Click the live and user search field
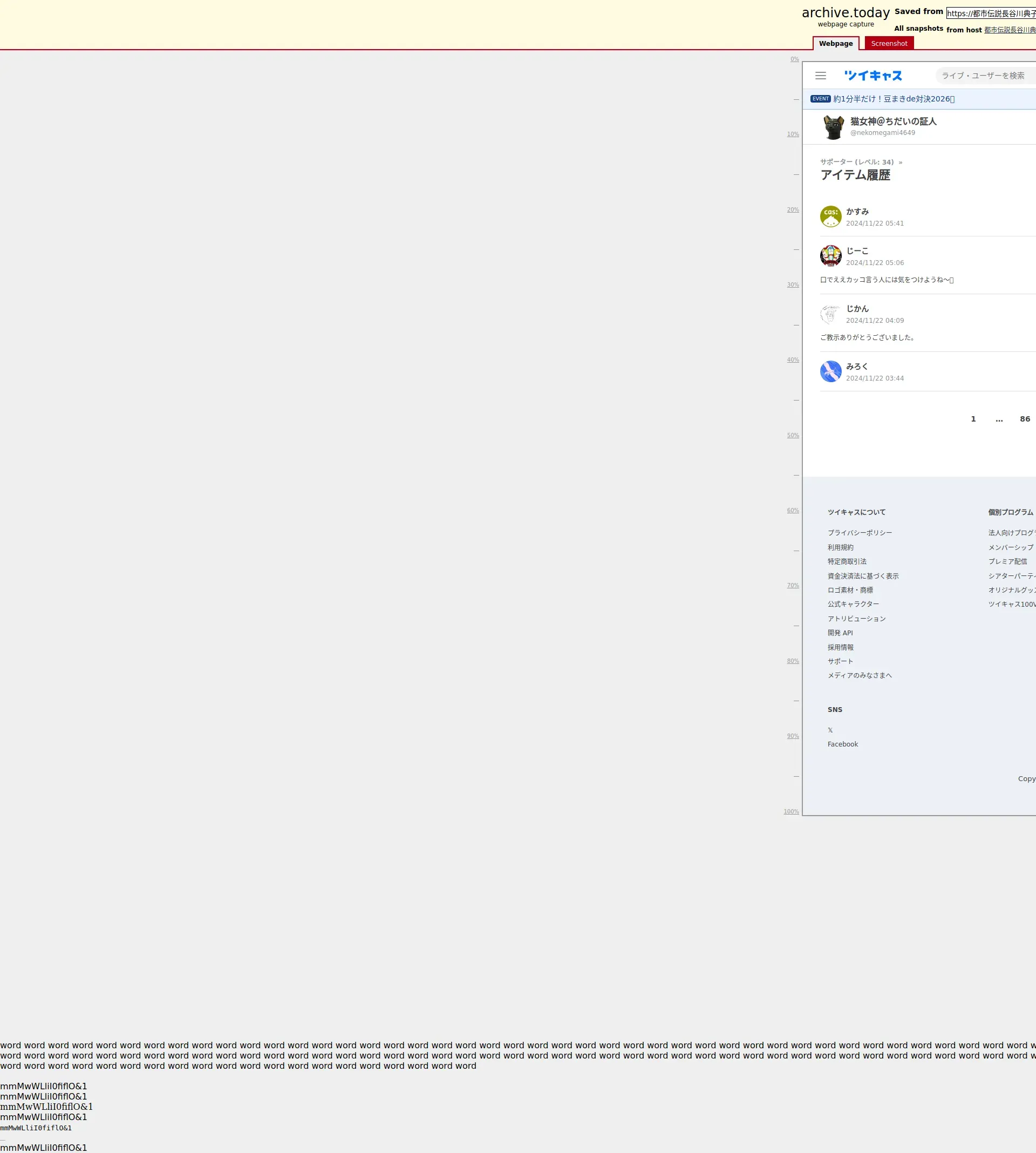Viewport: 1036px width, 1153px height. 985,76
